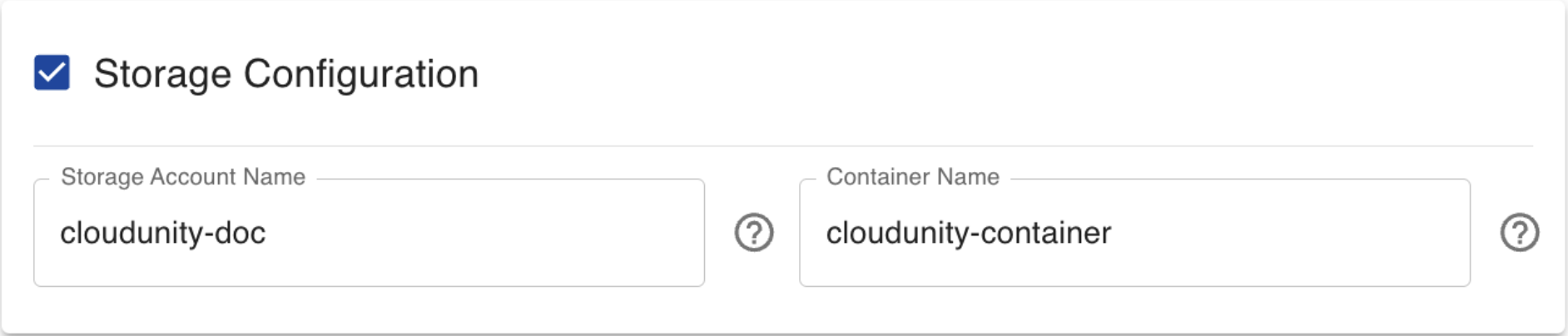Image resolution: width=1568 pixels, height=336 pixels.
Task: Focus the Storage Account Name input field
Action: coord(369,233)
